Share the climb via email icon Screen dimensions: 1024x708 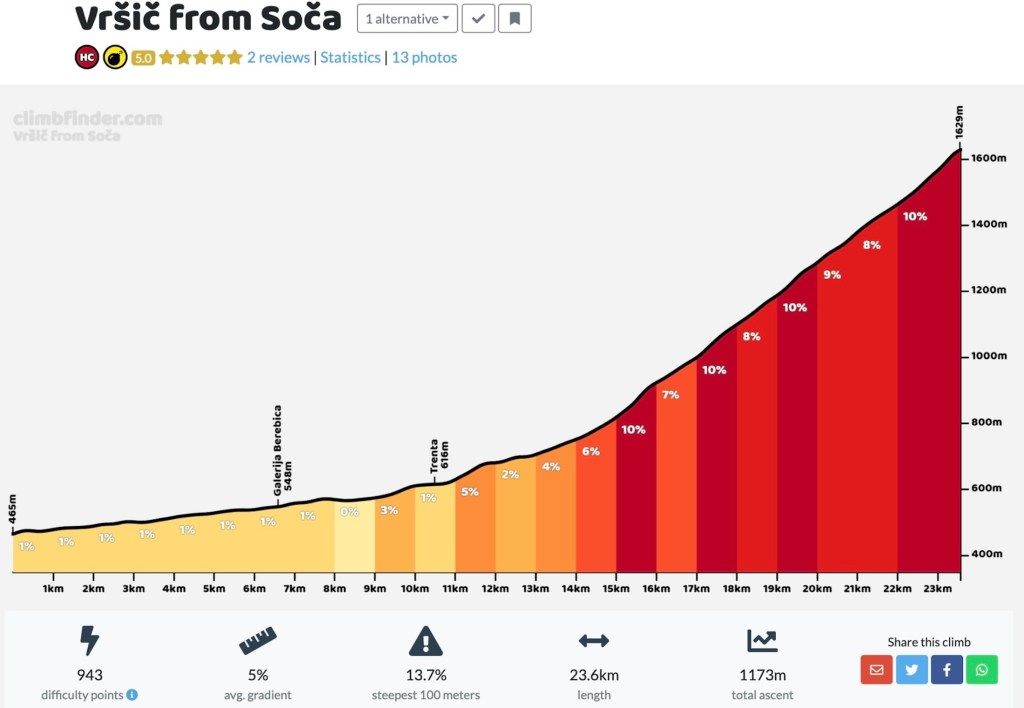coord(876,669)
